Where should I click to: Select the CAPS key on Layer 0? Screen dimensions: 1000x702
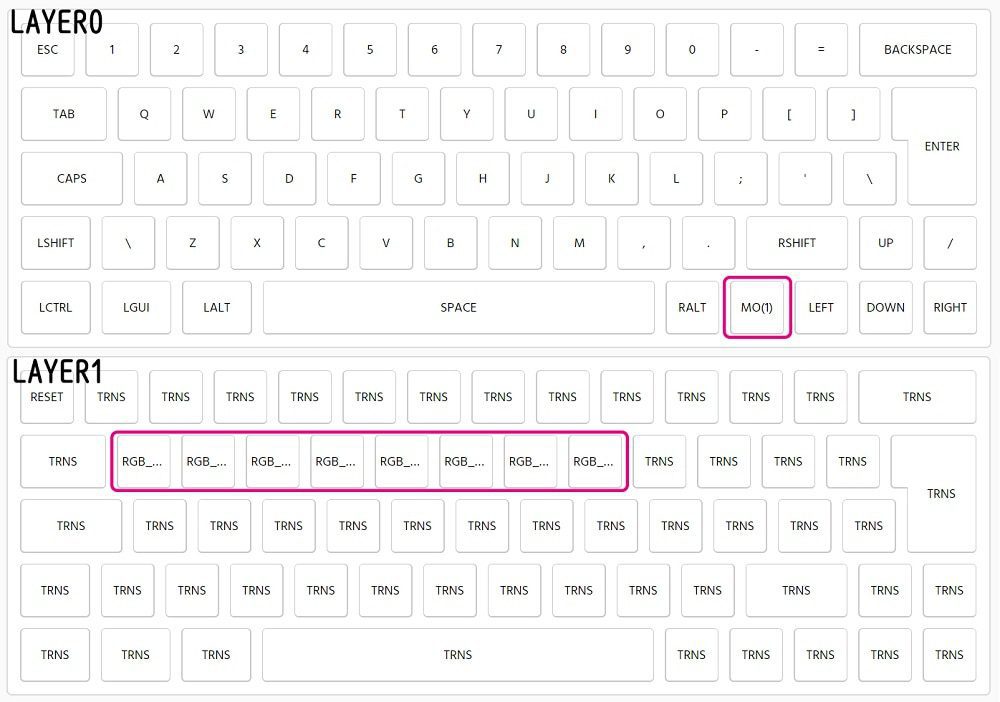(71, 179)
